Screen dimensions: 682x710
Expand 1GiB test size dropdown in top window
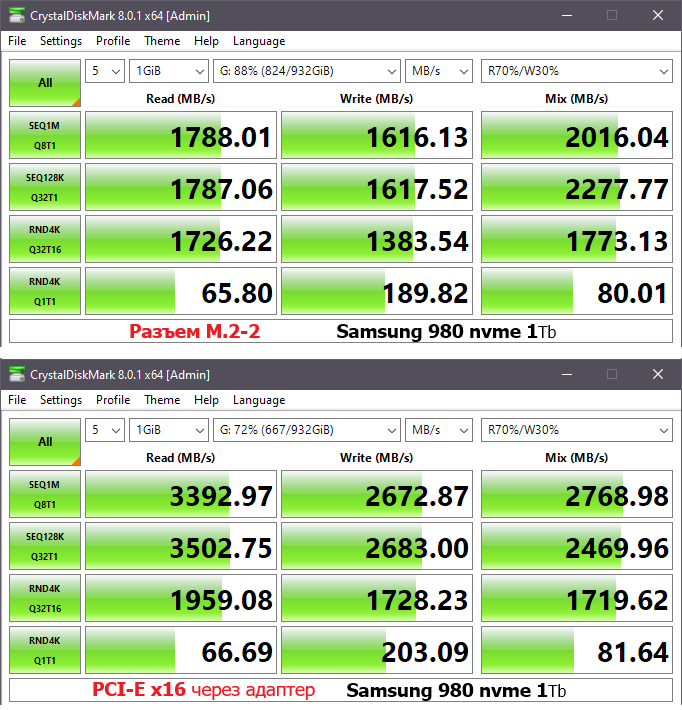(169, 71)
